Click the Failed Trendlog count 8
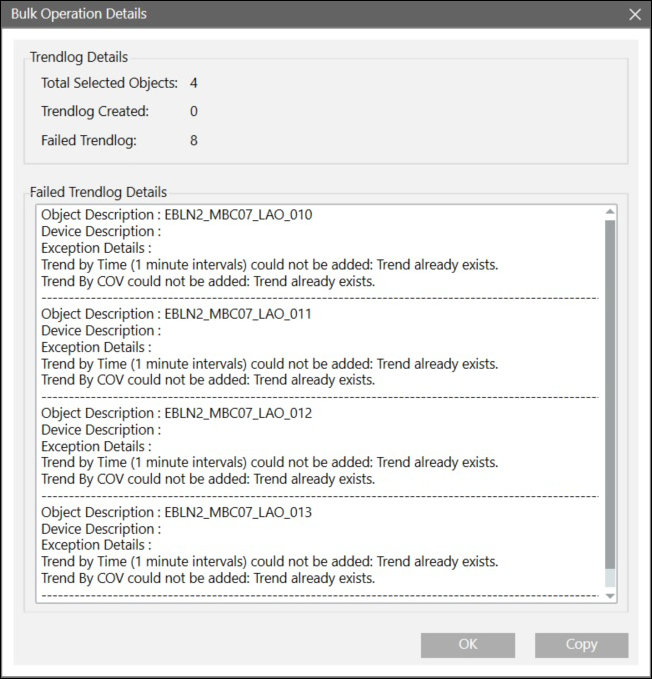Viewport: 652px width, 679px height. (194, 141)
